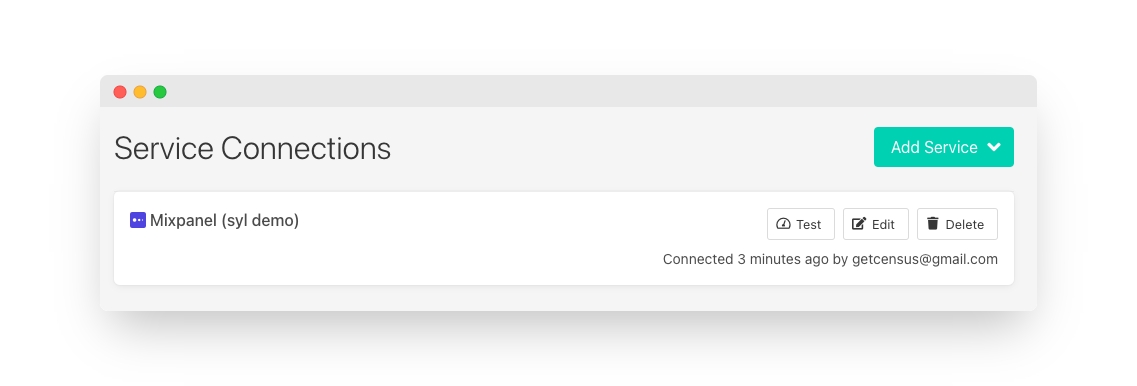Click the pencil icon in Edit button
The height and width of the screenshot is (386, 1137).
coord(859,223)
